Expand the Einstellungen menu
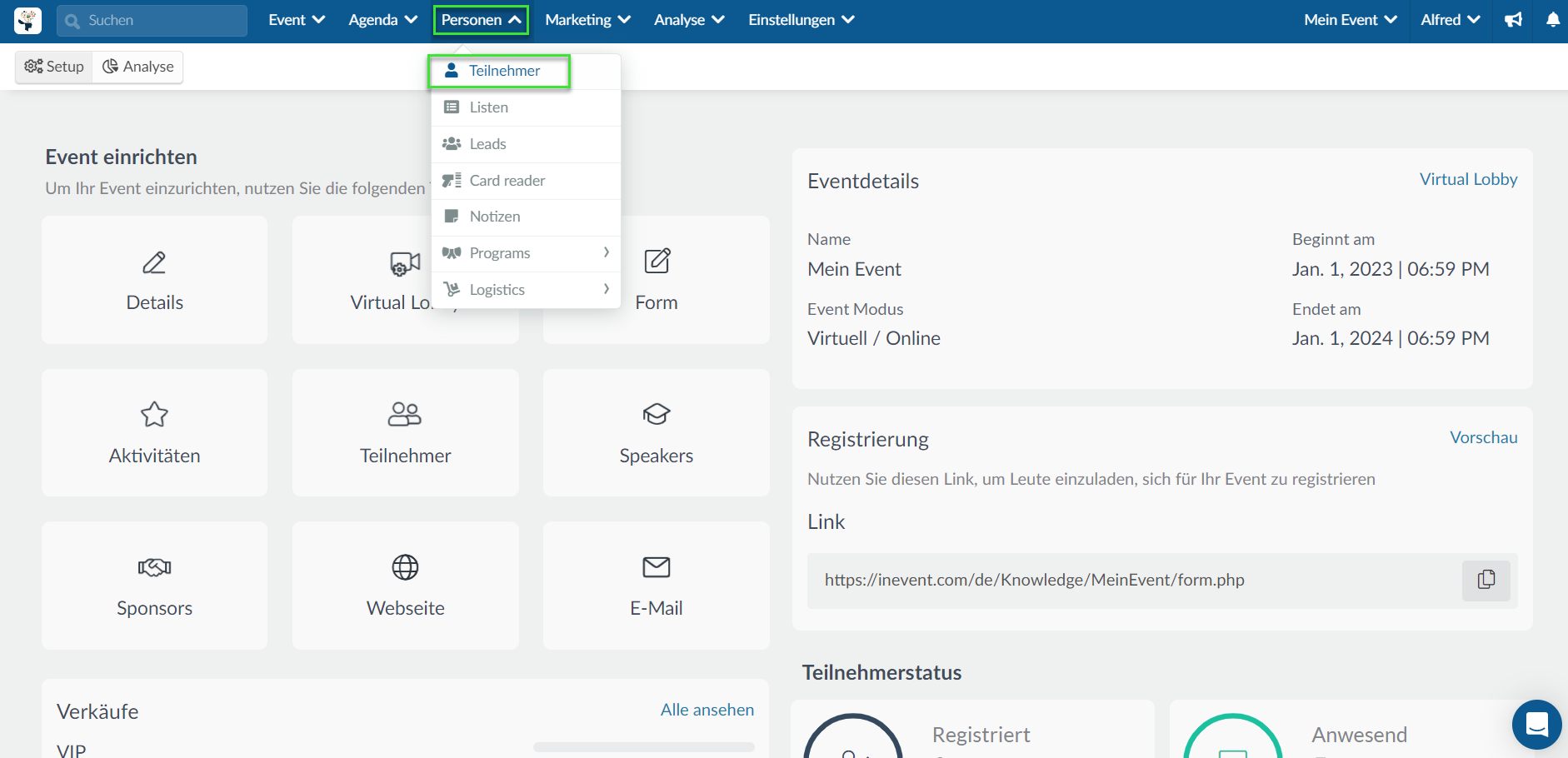1568x758 pixels. pyautogui.click(x=801, y=20)
